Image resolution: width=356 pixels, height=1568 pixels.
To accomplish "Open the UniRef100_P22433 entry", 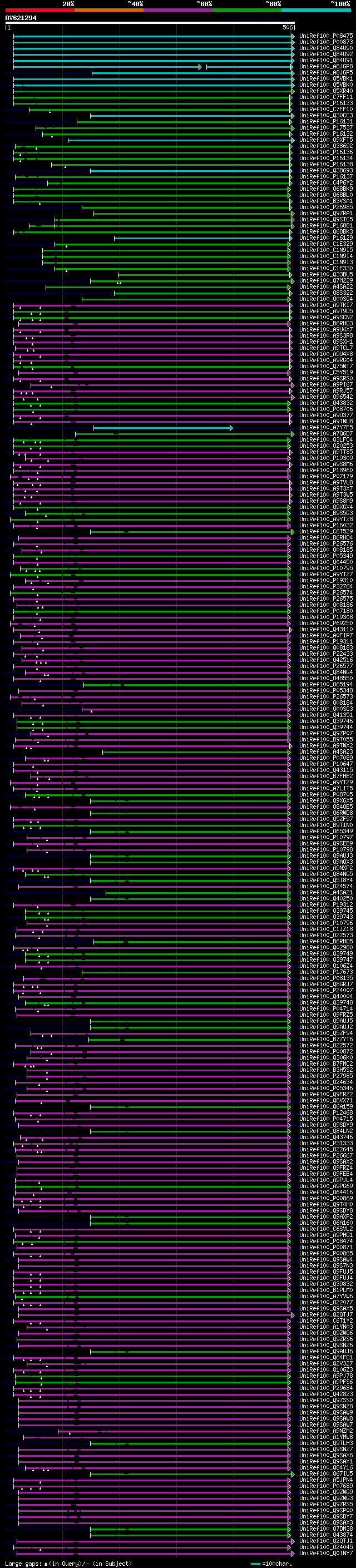I will (326, 654).
